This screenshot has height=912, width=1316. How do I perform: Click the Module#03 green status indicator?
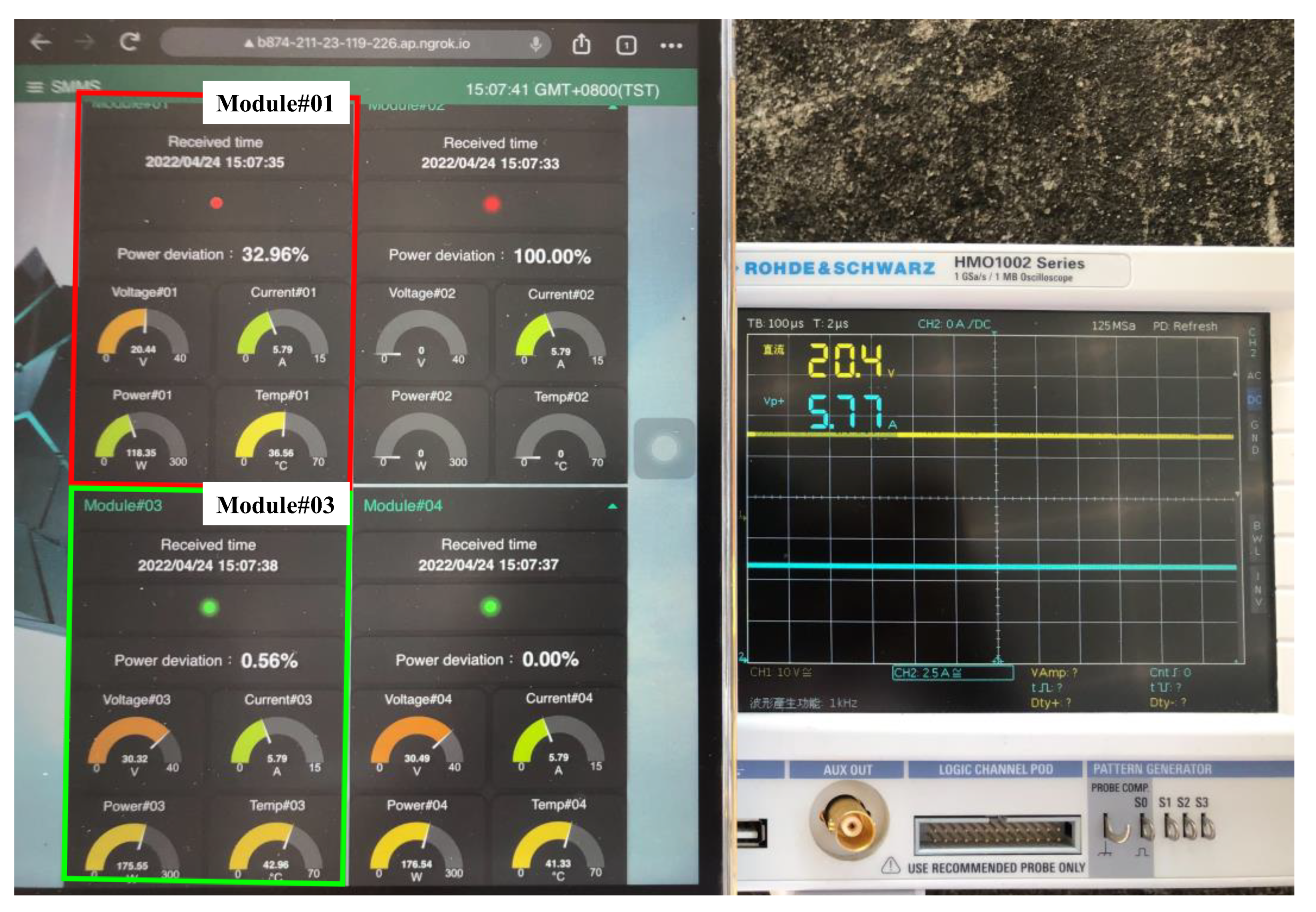click(x=209, y=608)
